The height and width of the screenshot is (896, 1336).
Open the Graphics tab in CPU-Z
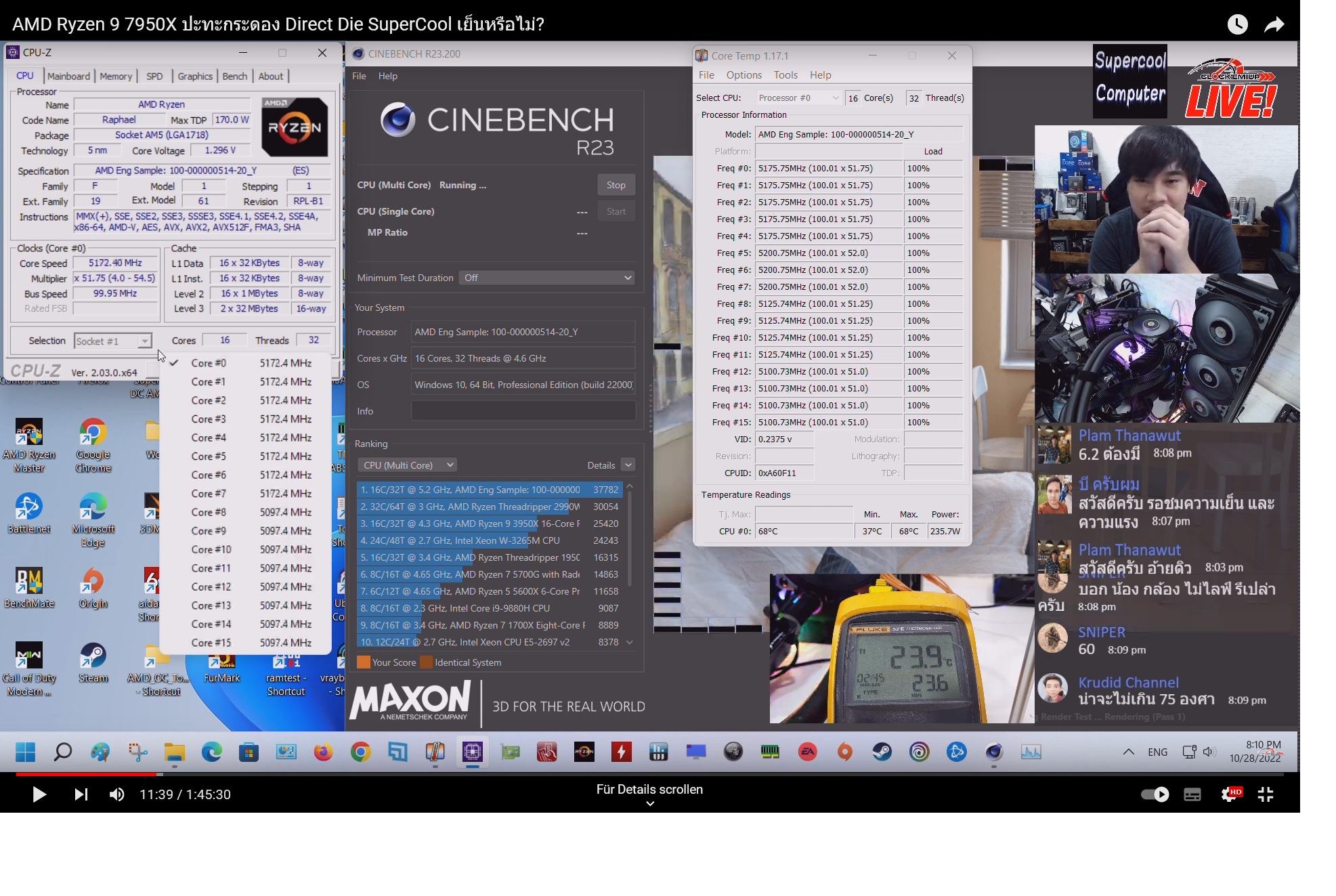coord(195,76)
